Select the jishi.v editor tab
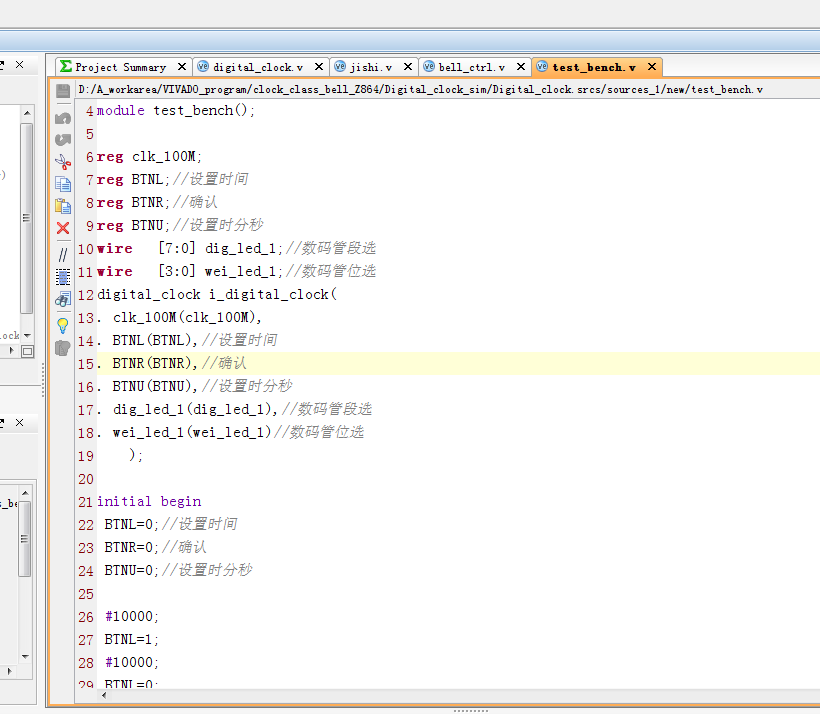 [x=369, y=67]
